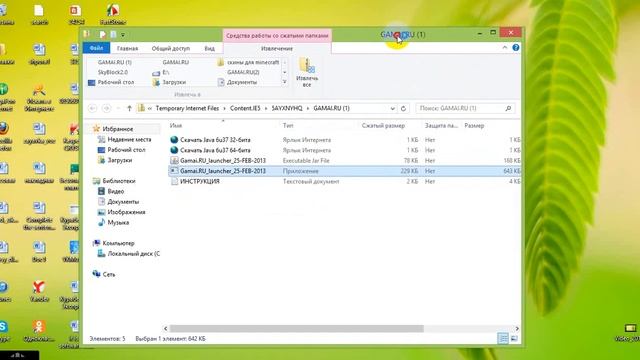Image resolution: width=640 pixels, height=360 pixels.
Task: Select the Извлечение tab
Action: point(277,48)
